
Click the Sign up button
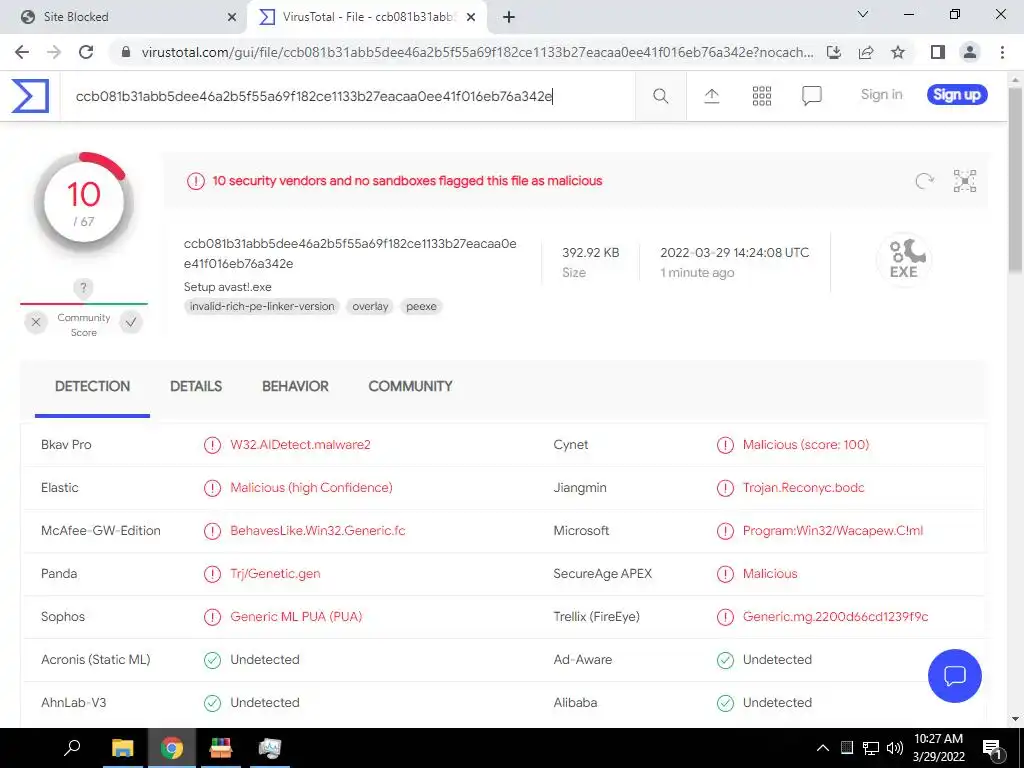(957, 95)
